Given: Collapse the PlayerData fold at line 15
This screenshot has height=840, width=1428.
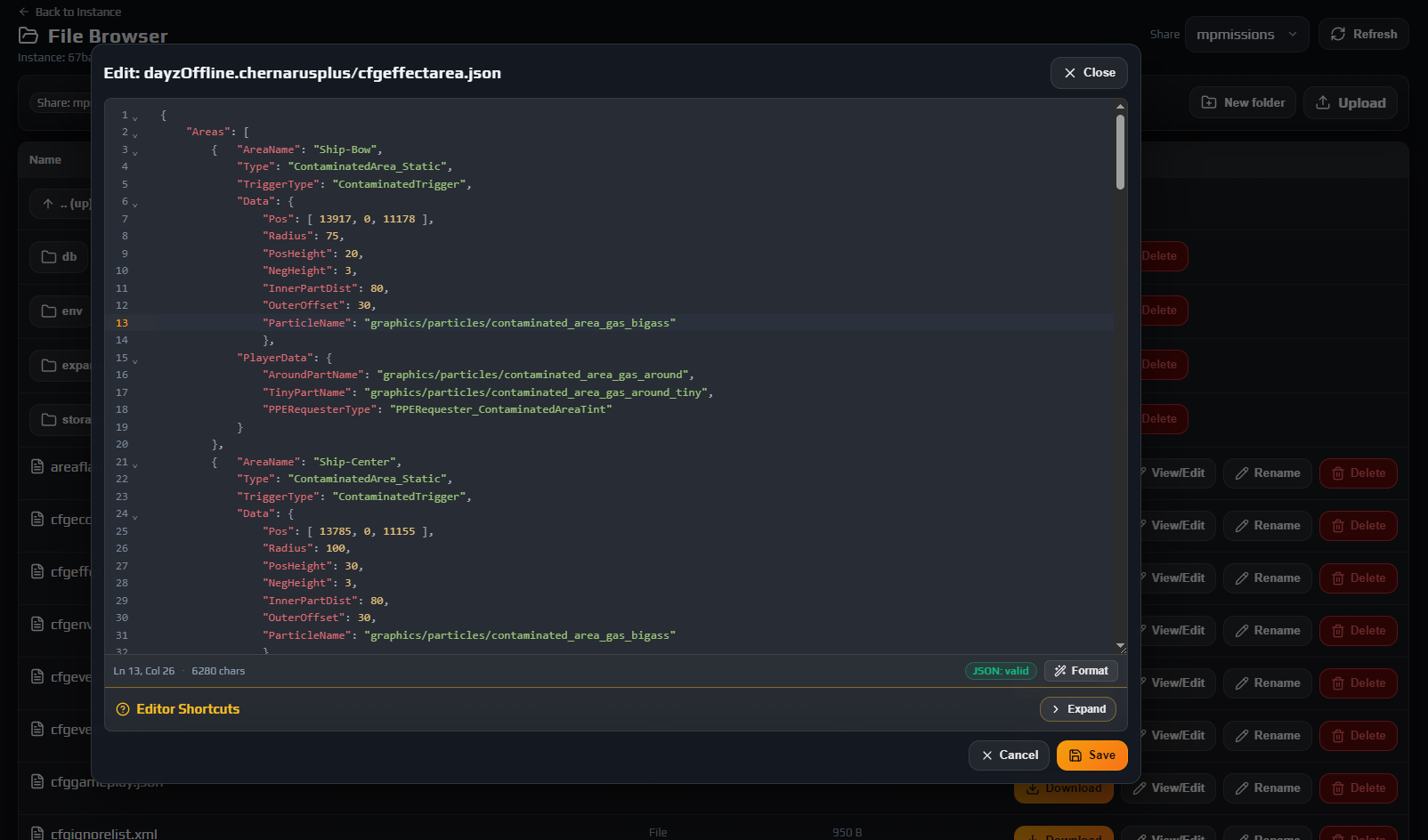Looking at the screenshot, I should click(135, 359).
